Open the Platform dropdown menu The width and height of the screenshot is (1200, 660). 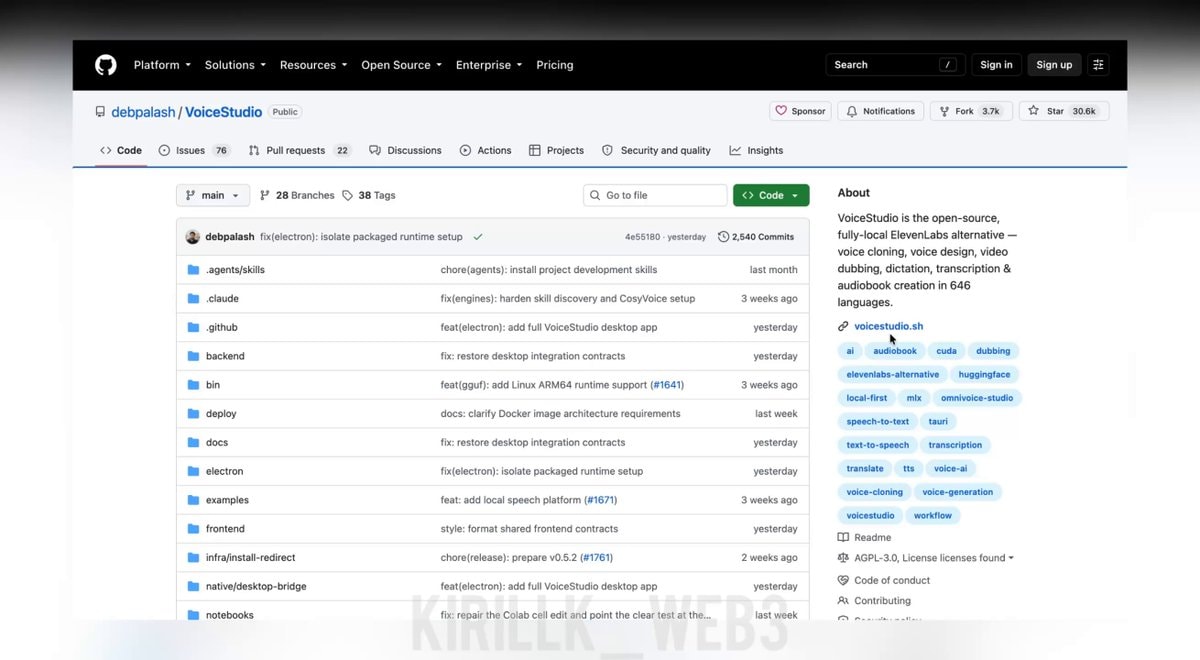tap(162, 65)
